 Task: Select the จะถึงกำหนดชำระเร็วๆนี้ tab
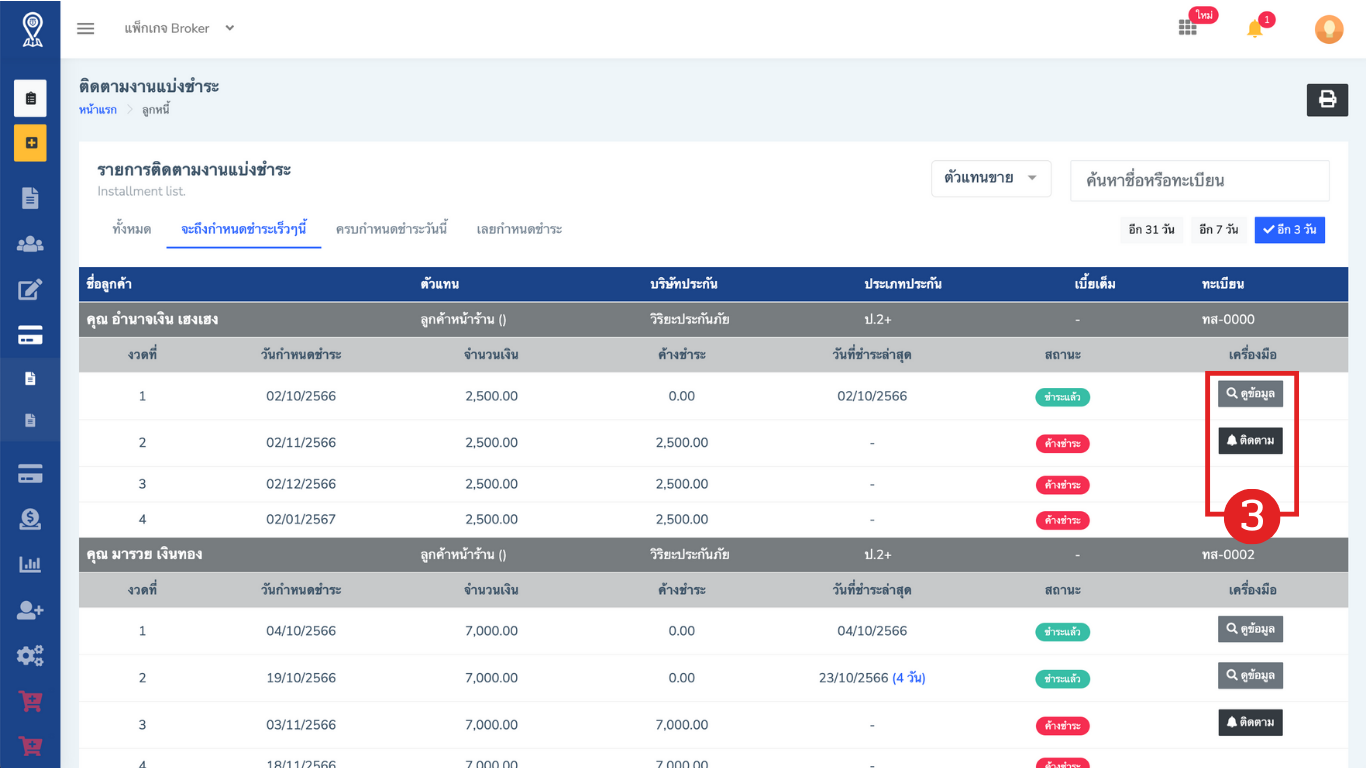pyautogui.click(x=243, y=229)
